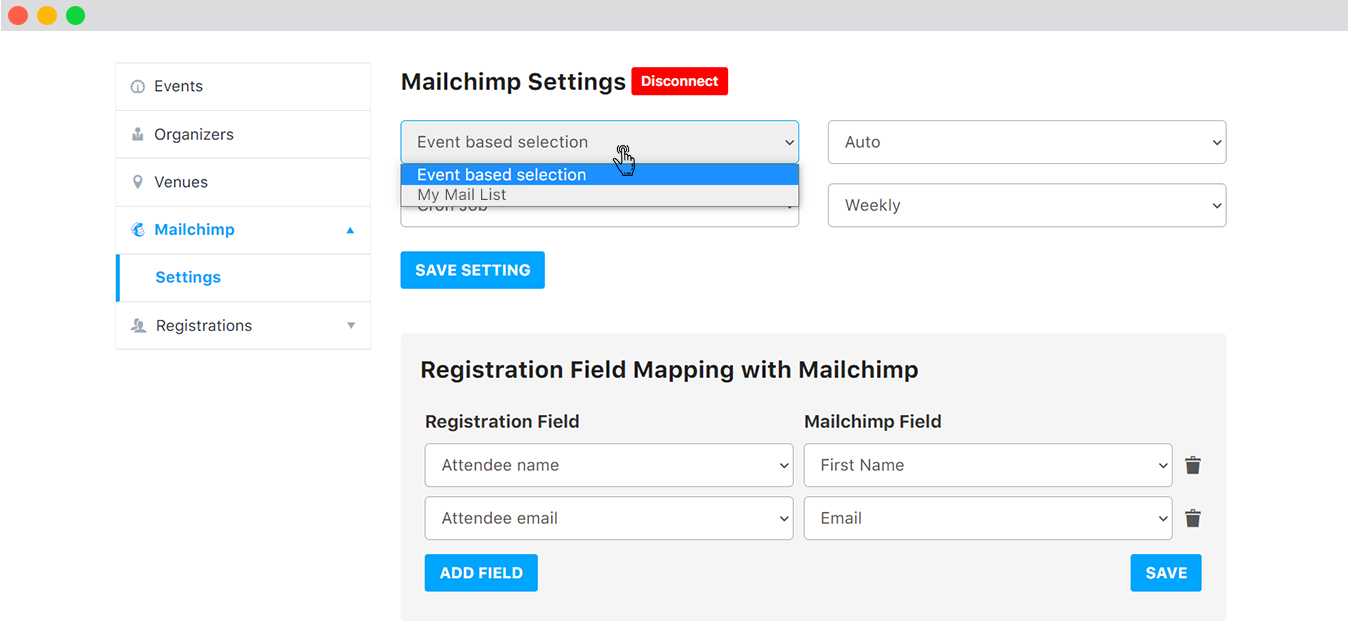Open Registrations in the sidebar
This screenshot has height=635, width=1348.
pos(243,326)
